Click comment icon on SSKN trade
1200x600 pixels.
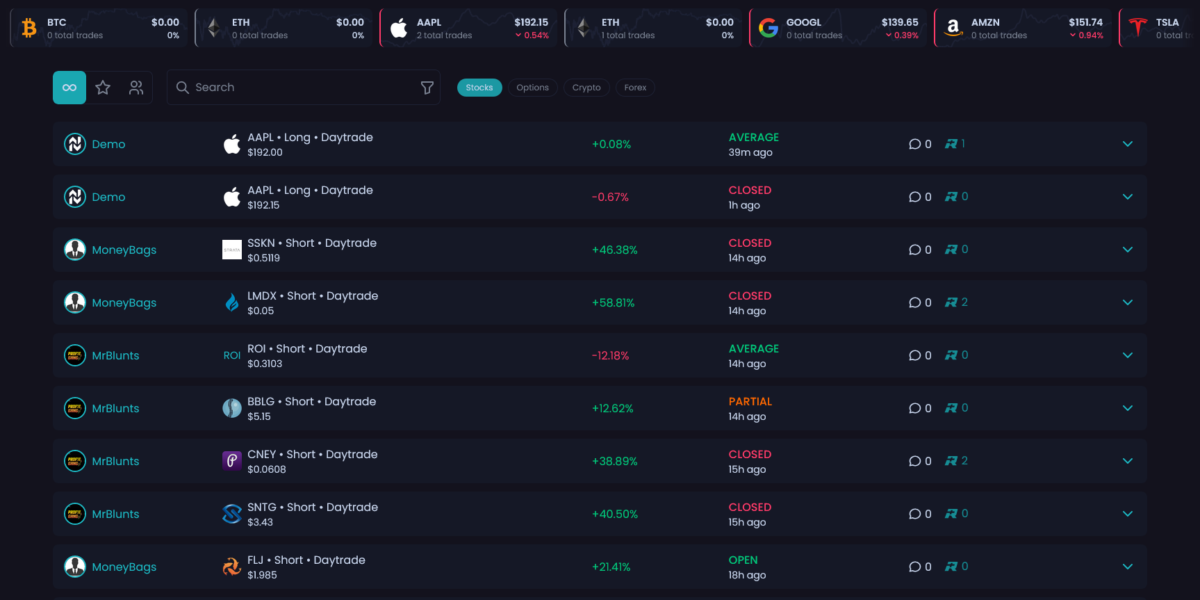(x=914, y=250)
